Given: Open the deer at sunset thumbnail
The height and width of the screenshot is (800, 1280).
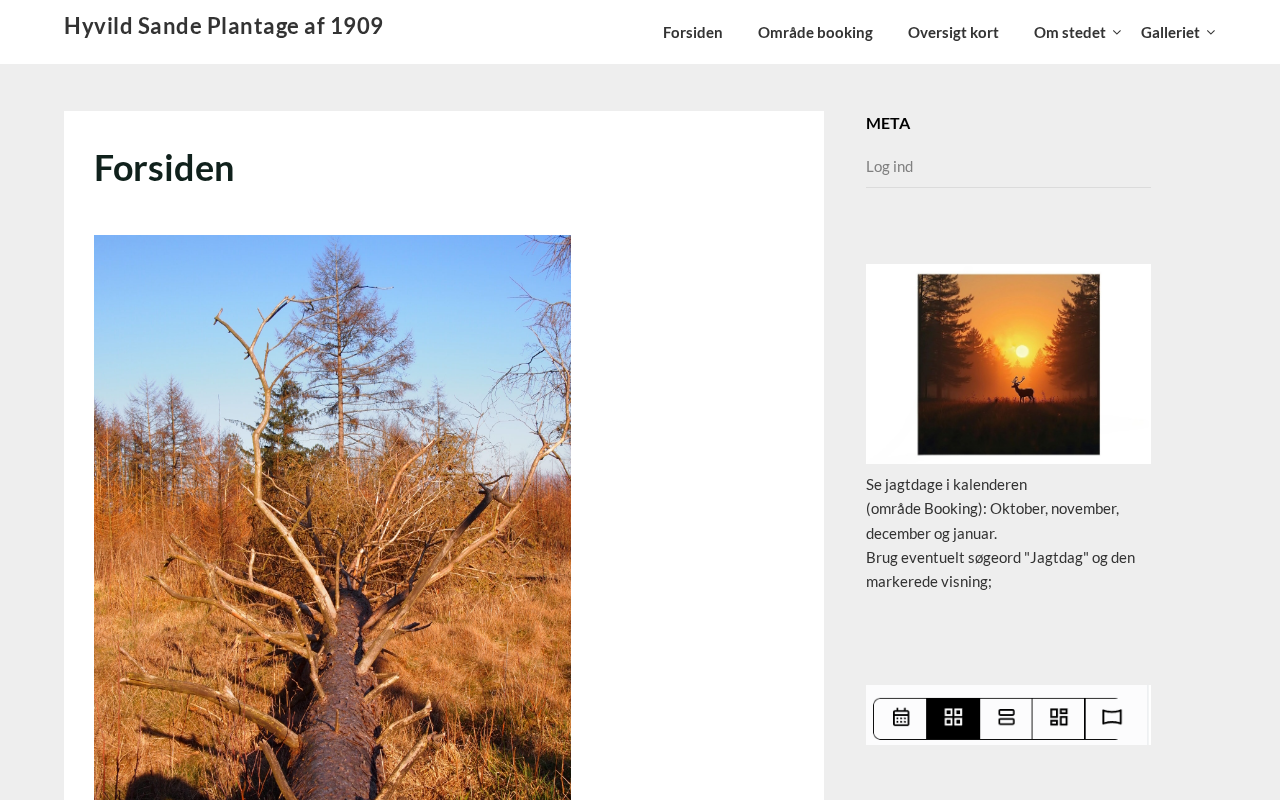Looking at the screenshot, I should (x=1008, y=364).
